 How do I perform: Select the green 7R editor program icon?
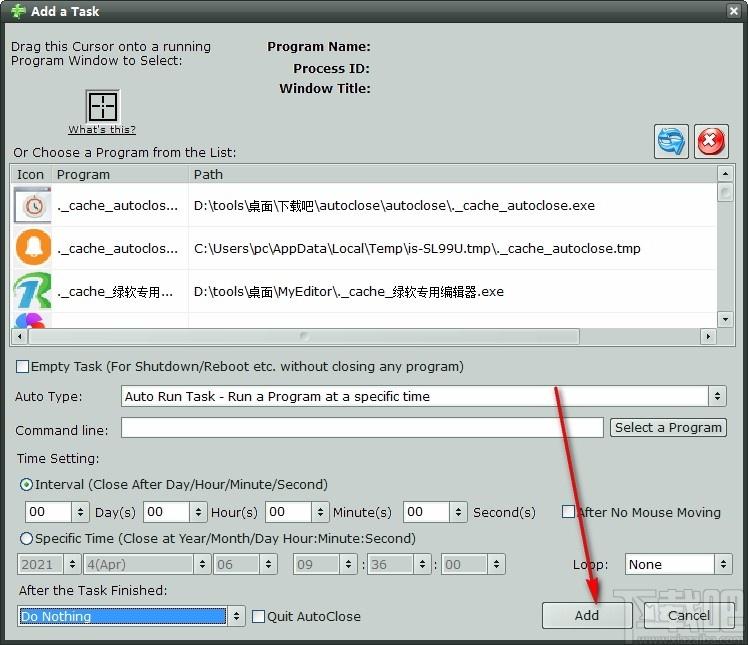(x=32, y=291)
